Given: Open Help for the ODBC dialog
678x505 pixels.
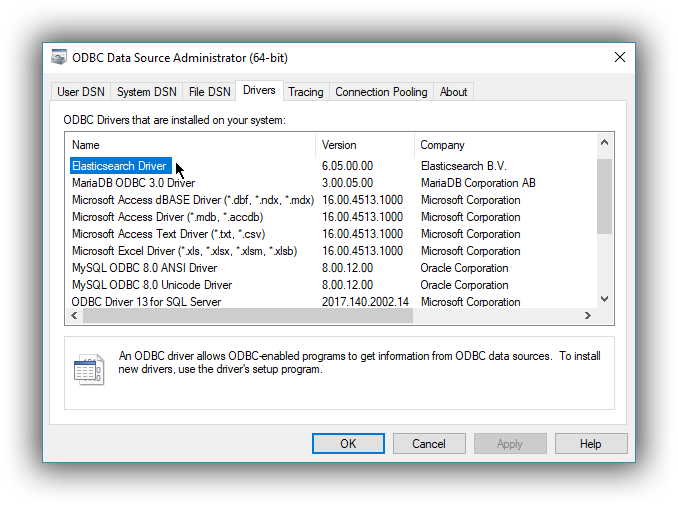Looking at the screenshot, I should (590, 443).
